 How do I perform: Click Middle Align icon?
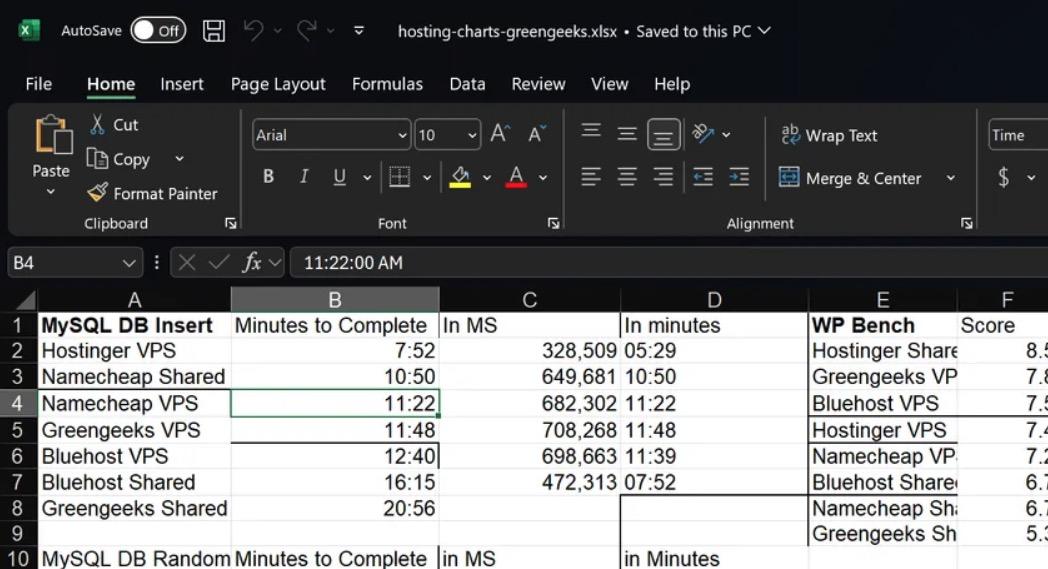click(x=627, y=134)
